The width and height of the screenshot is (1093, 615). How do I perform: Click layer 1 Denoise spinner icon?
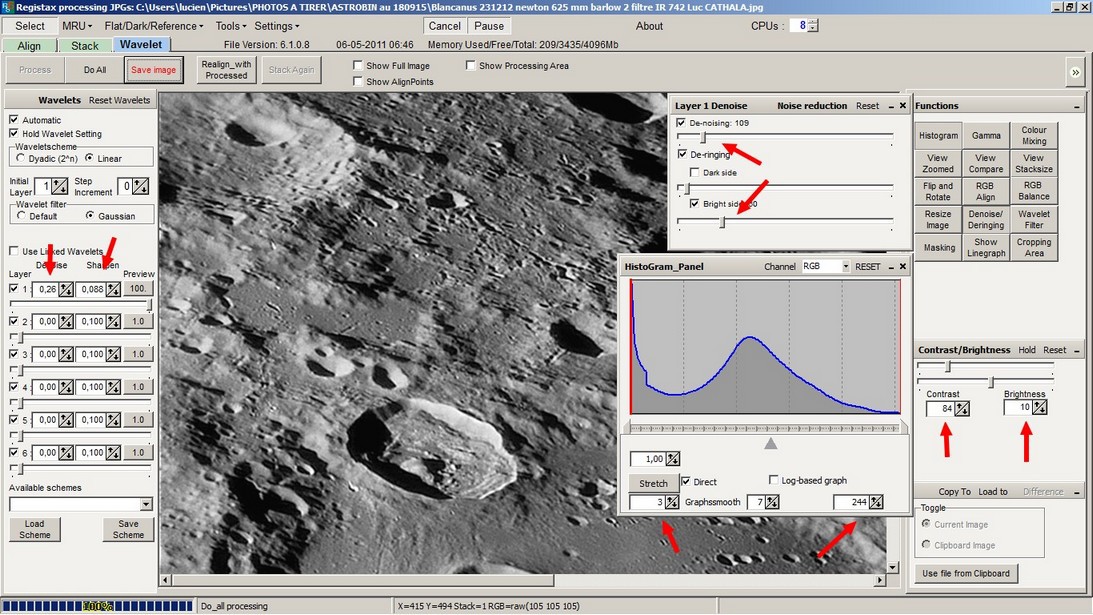pyautogui.click(x=66, y=289)
